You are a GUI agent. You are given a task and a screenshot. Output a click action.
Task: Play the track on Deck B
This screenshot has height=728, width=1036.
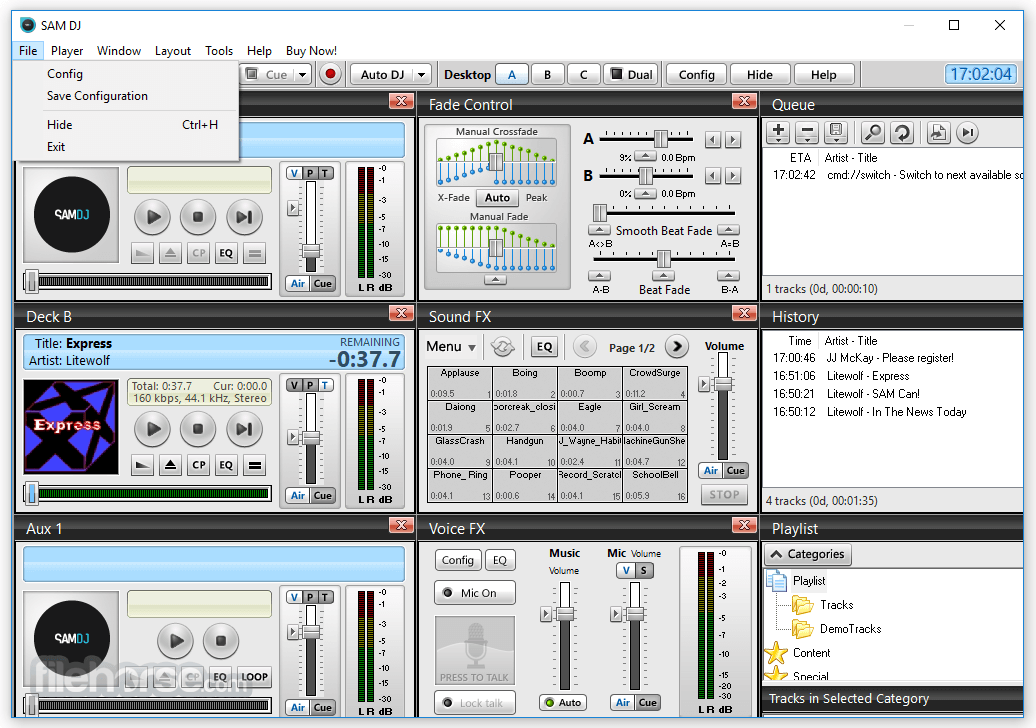(x=153, y=429)
